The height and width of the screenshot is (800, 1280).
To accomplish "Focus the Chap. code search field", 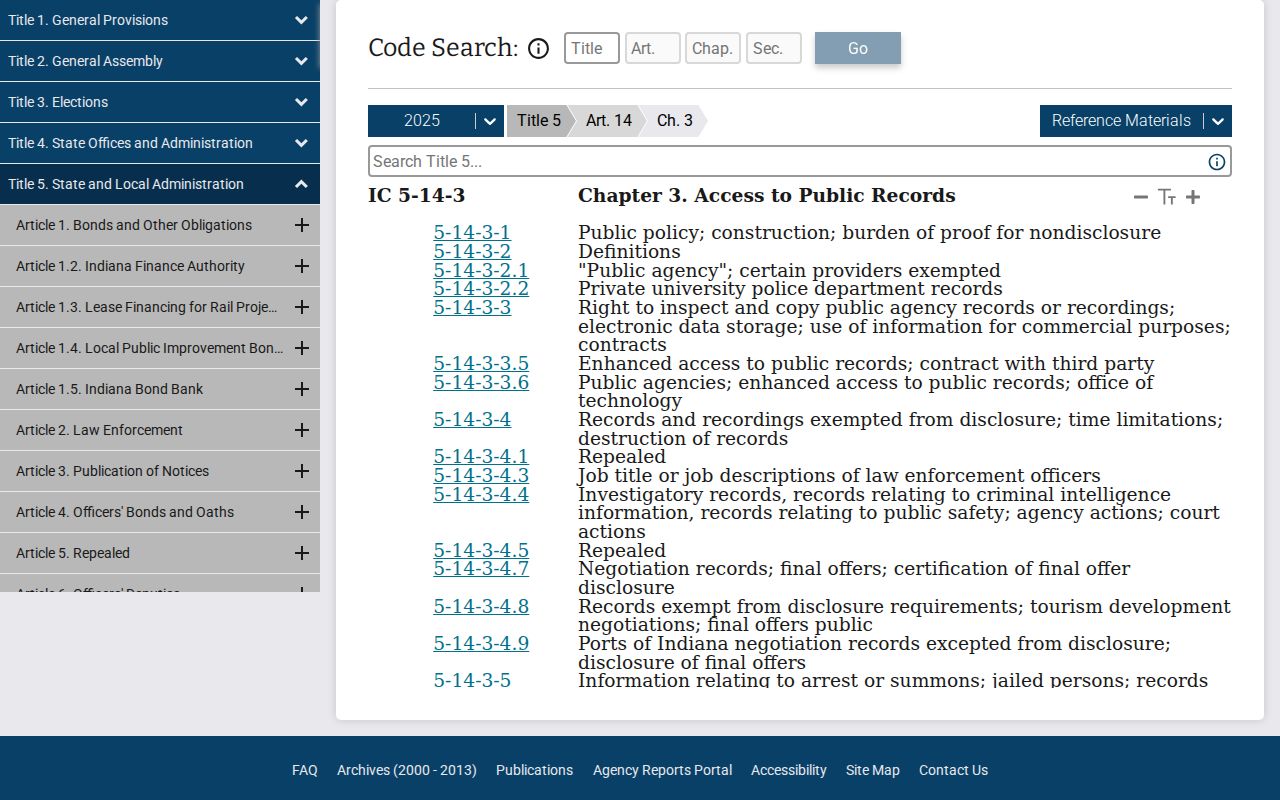I will [713, 48].
